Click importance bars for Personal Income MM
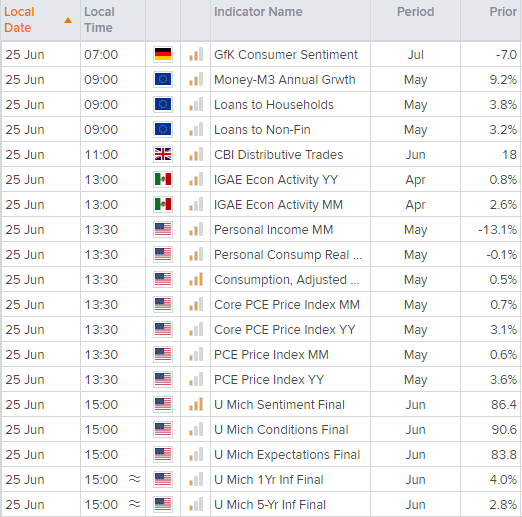The image size is (522, 517). pos(196,229)
